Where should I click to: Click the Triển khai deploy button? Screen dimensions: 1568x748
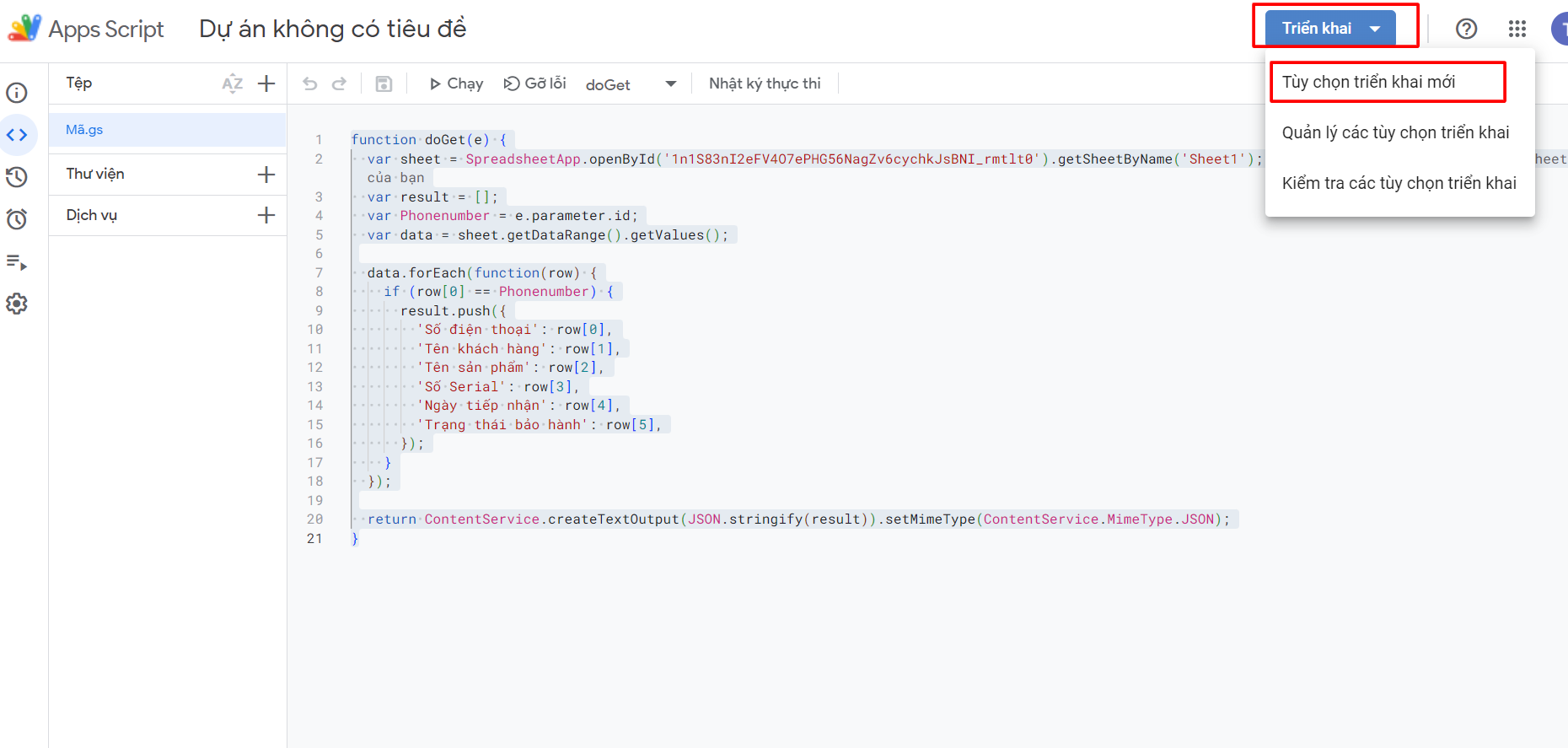(x=1330, y=29)
